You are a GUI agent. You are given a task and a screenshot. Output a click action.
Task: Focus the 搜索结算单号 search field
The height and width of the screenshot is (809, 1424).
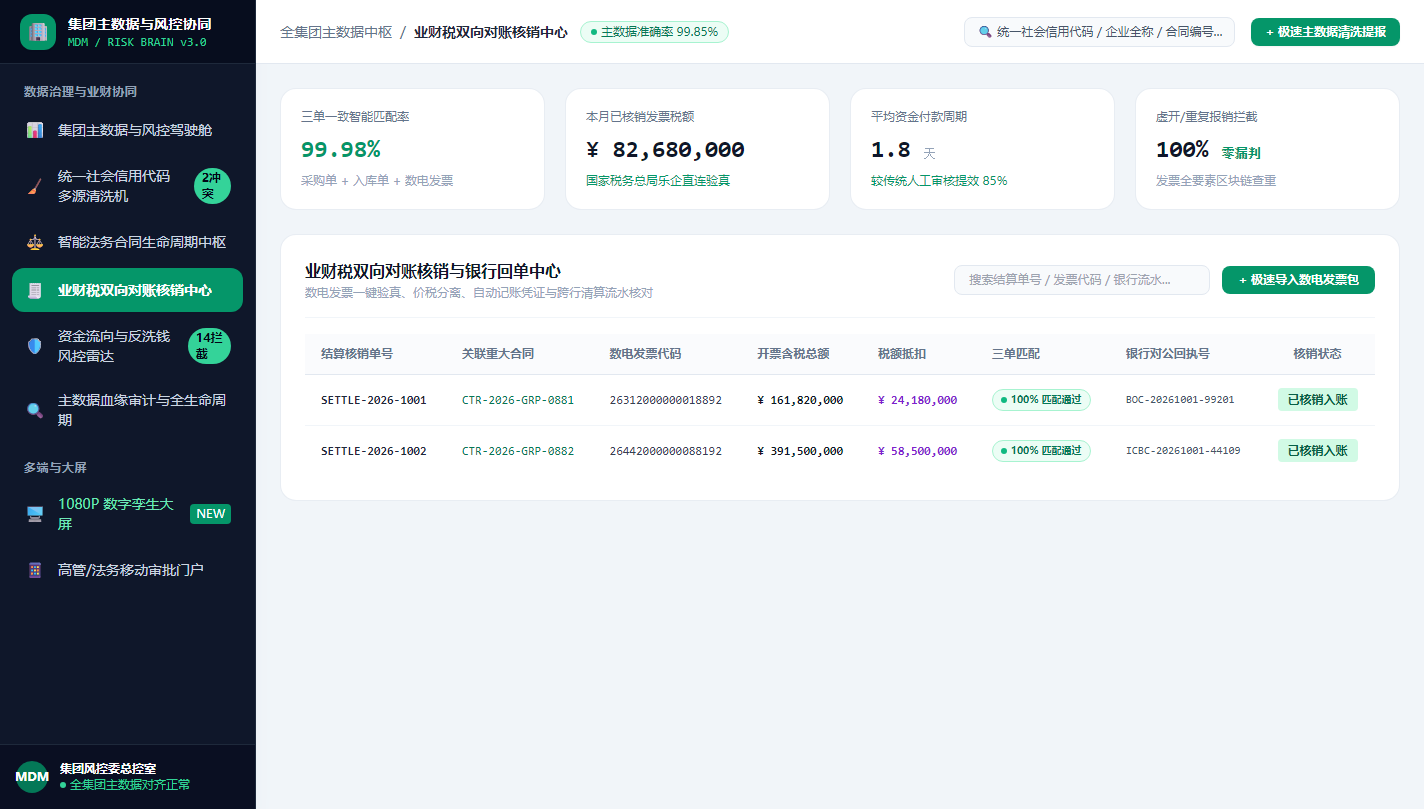pos(1081,280)
